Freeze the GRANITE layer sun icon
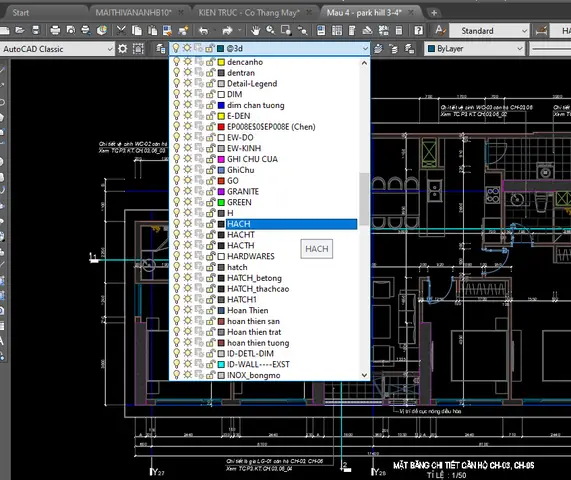 point(188,191)
